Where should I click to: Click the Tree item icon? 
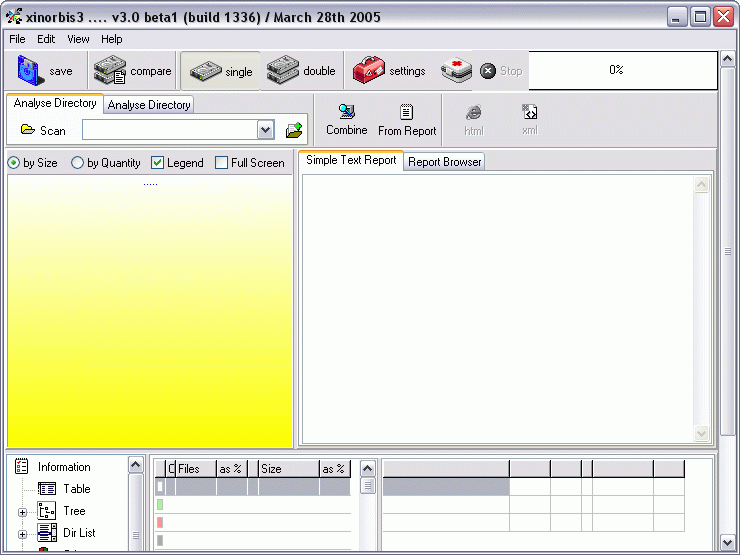pyautogui.click(x=47, y=511)
